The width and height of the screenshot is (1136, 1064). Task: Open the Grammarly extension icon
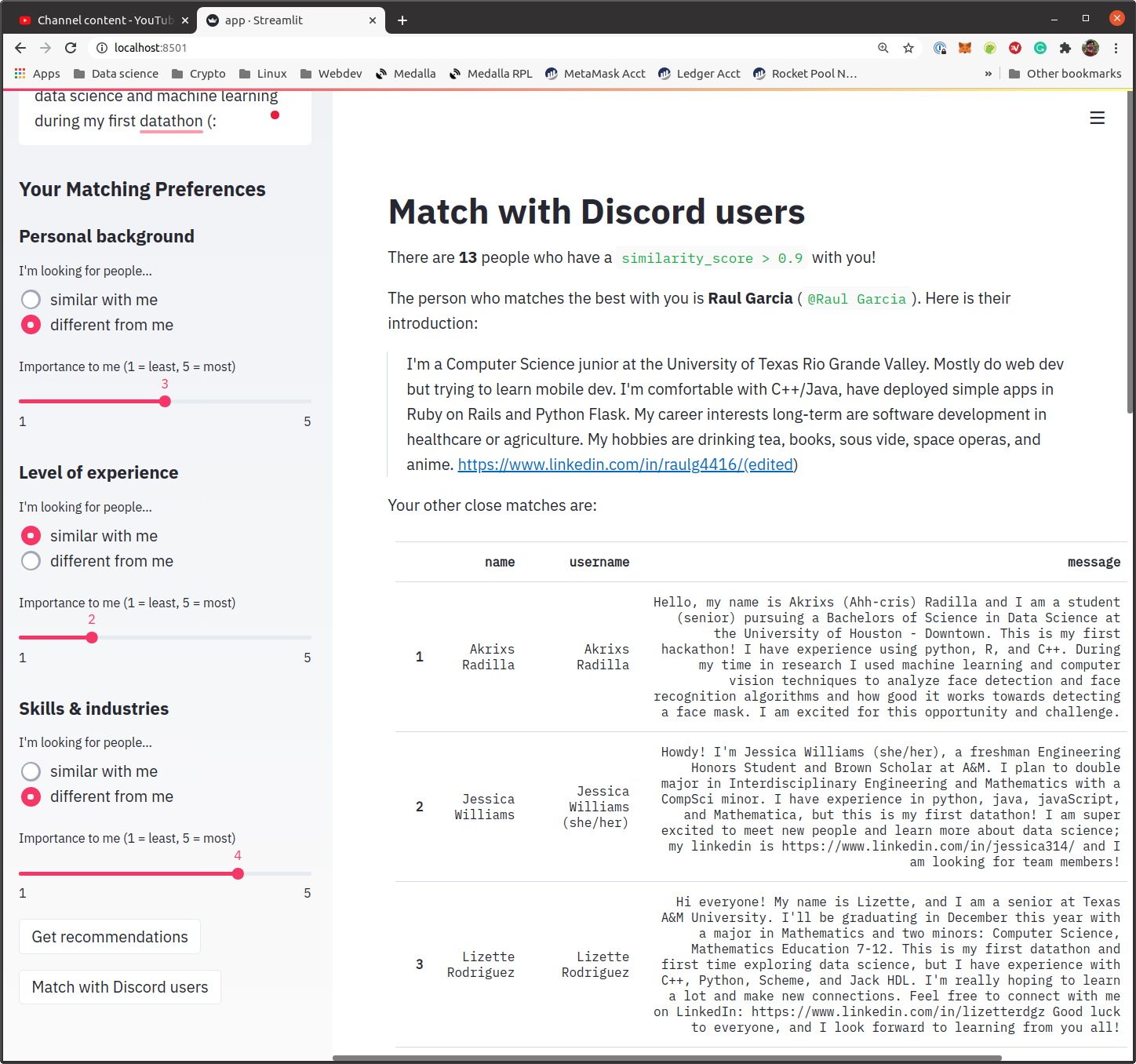(1040, 48)
